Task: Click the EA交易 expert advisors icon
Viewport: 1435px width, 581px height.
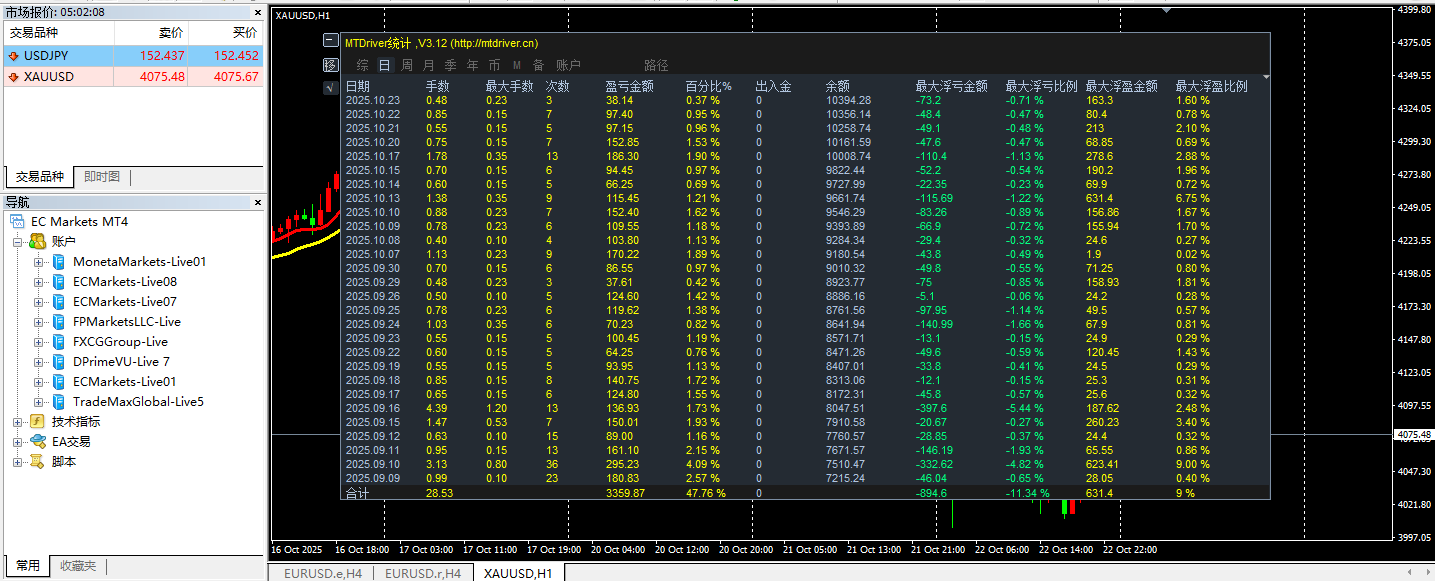Action: click(x=37, y=442)
